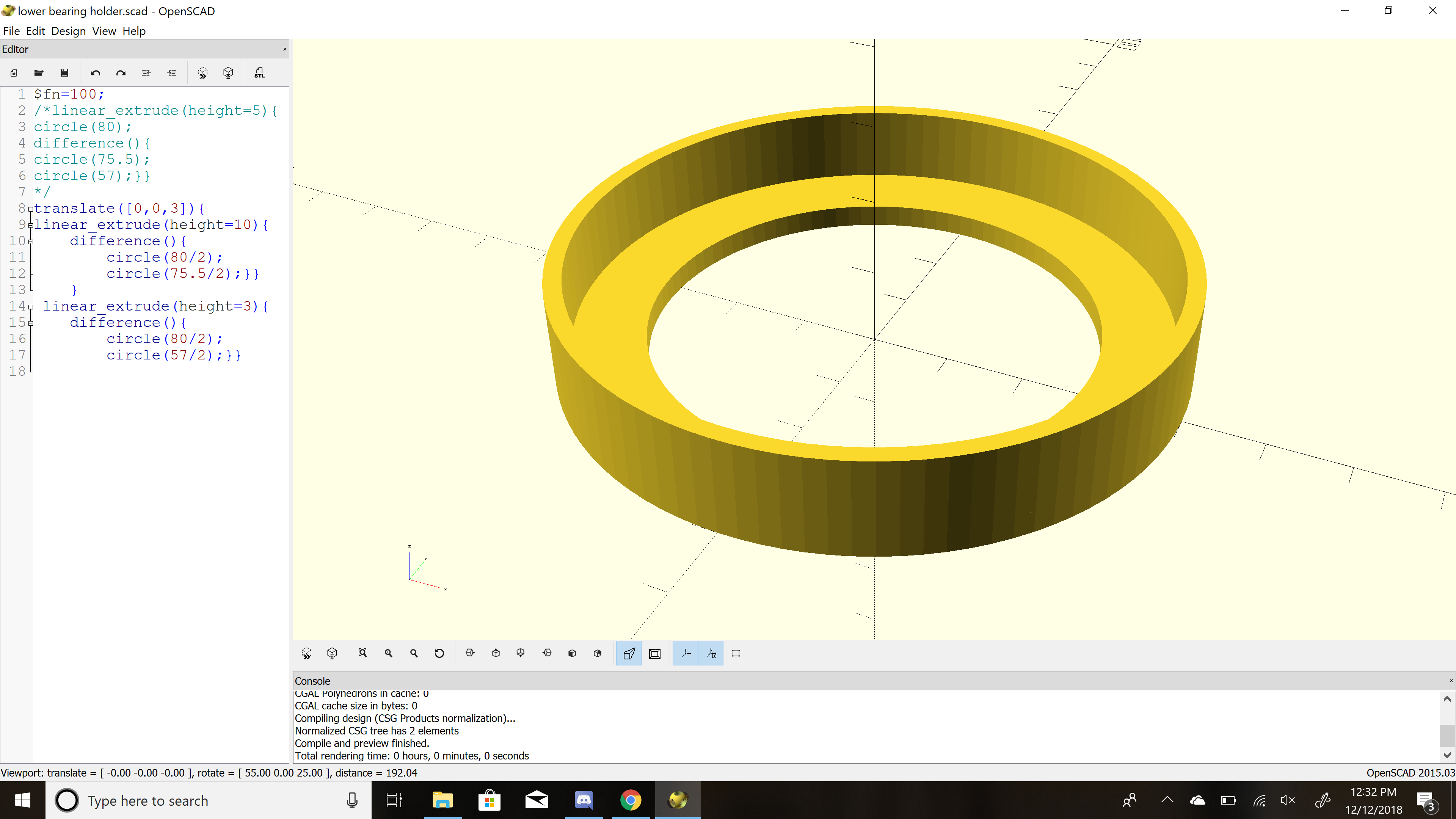This screenshot has height=819, width=1456.
Task: Click 'Normalized CSG tree has 2 elements' line
Action: click(377, 731)
